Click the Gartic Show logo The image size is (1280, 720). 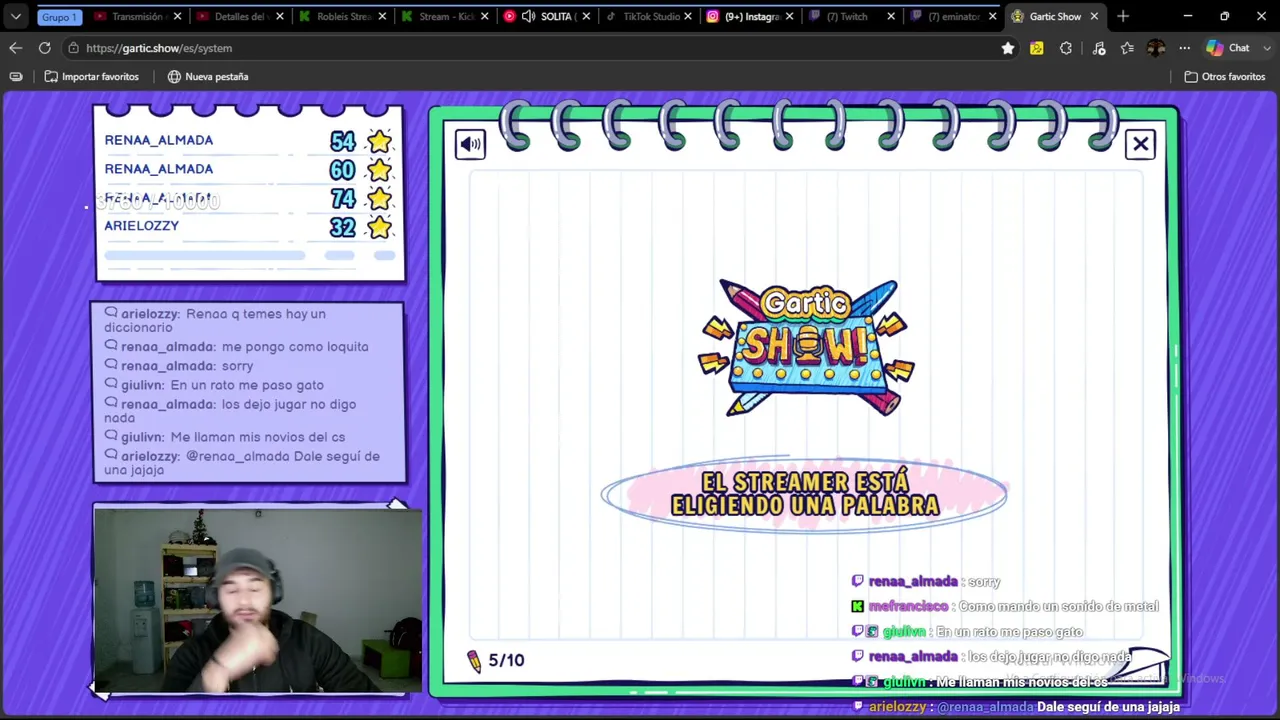(x=806, y=347)
